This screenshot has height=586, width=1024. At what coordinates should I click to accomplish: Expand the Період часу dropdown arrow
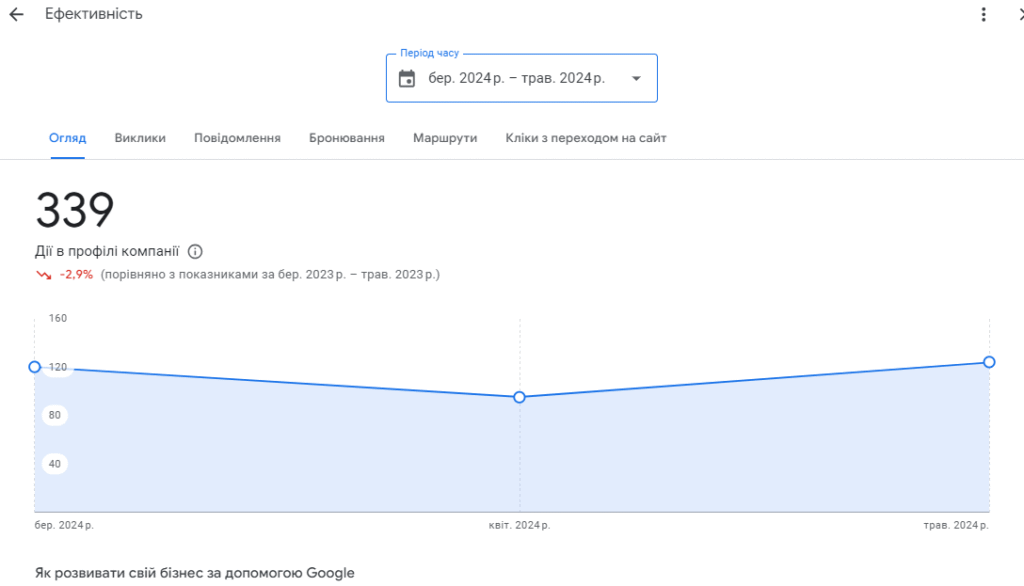[x=636, y=78]
